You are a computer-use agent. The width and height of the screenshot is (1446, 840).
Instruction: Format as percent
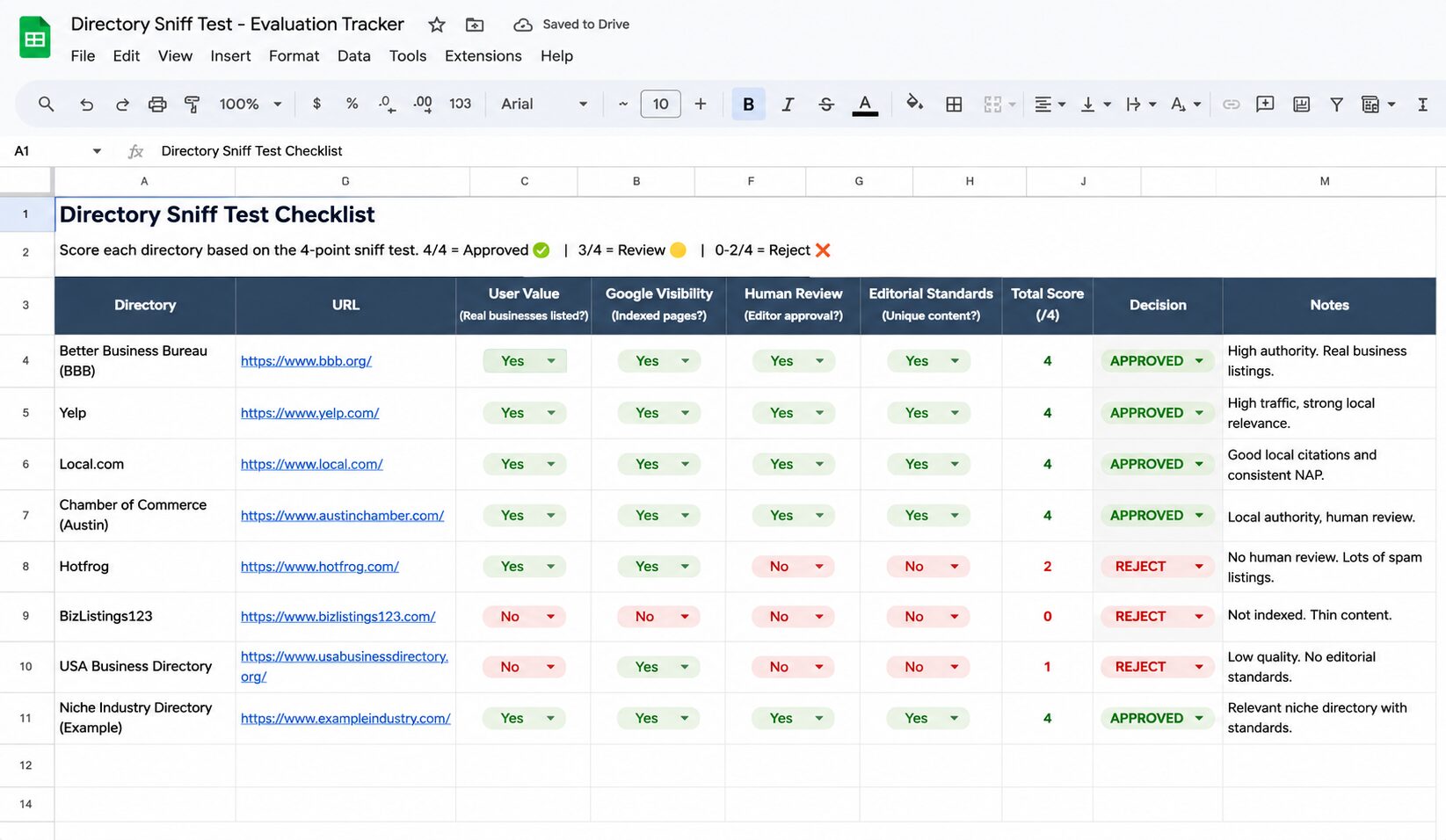352,104
